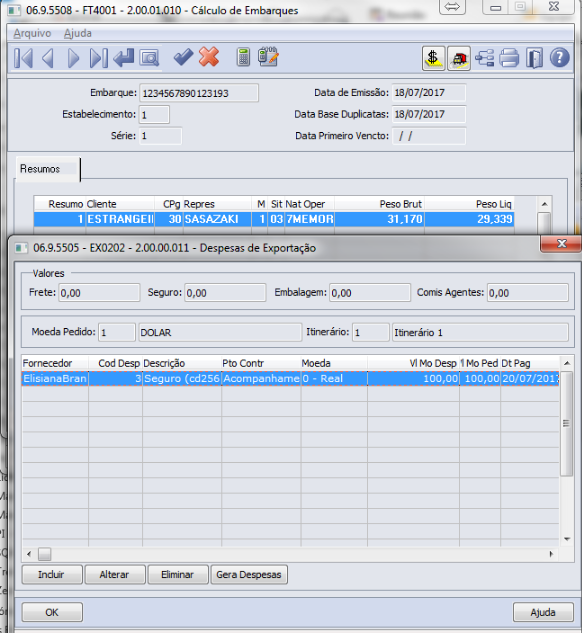Click the Dt Pag column header
The width and height of the screenshot is (582, 633).
[x=530, y=363]
